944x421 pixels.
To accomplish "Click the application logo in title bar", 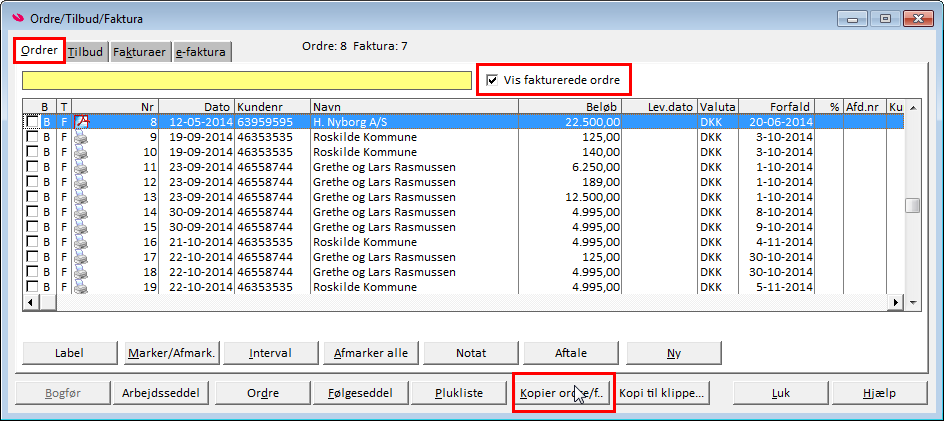I will click(19, 18).
